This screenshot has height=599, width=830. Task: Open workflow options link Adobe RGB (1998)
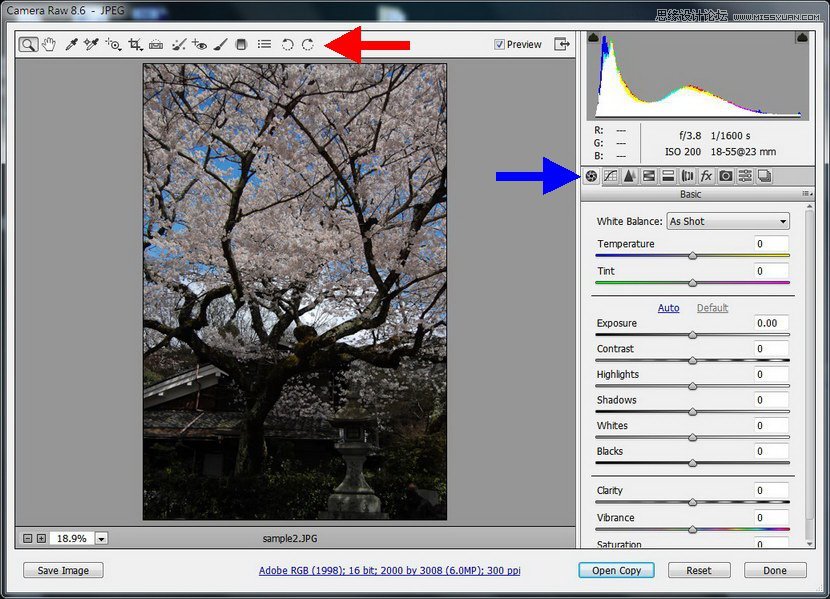[x=390, y=570]
